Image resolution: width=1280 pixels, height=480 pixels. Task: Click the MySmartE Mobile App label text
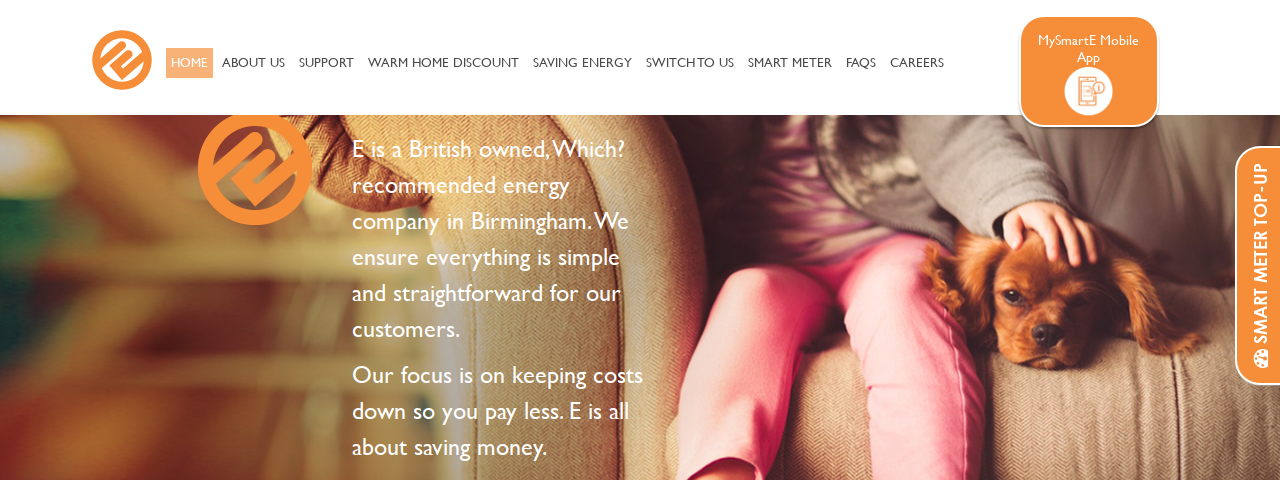1088,48
